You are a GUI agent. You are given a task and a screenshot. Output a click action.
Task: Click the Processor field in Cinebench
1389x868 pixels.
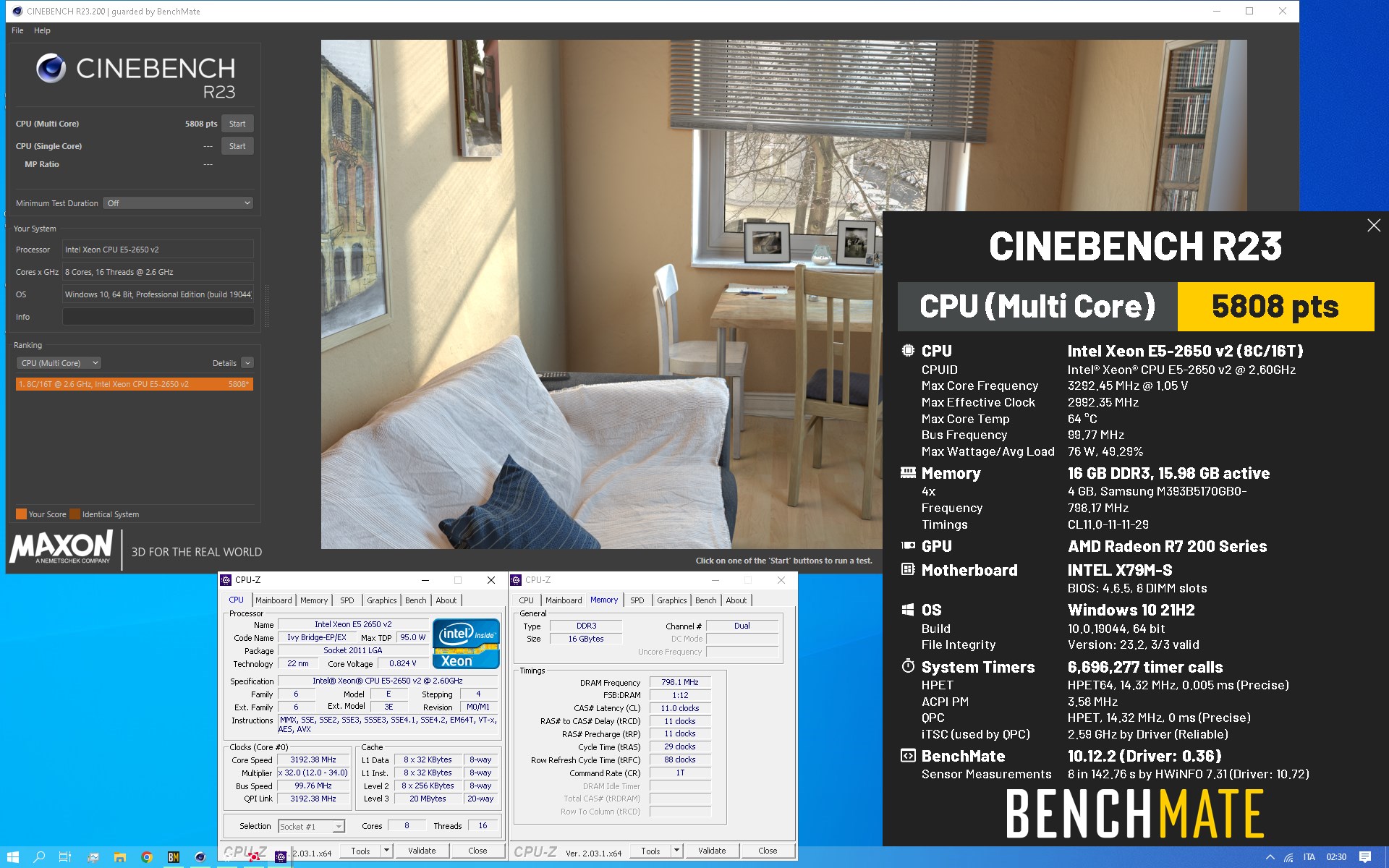(x=158, y=250)
